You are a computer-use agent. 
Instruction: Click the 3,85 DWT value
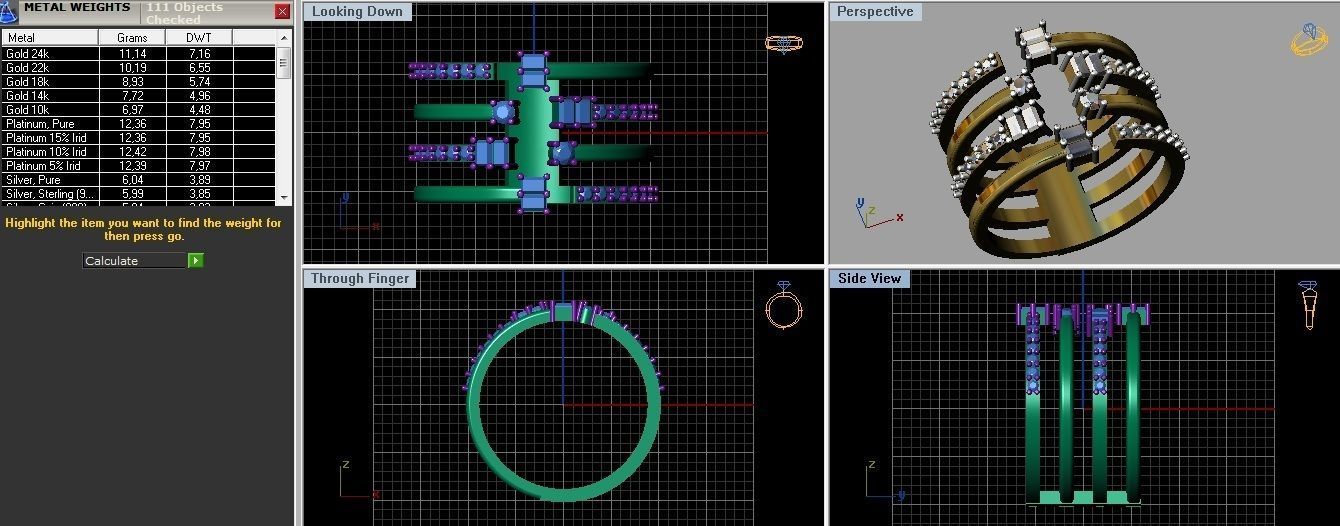click(x=199, y=193)
